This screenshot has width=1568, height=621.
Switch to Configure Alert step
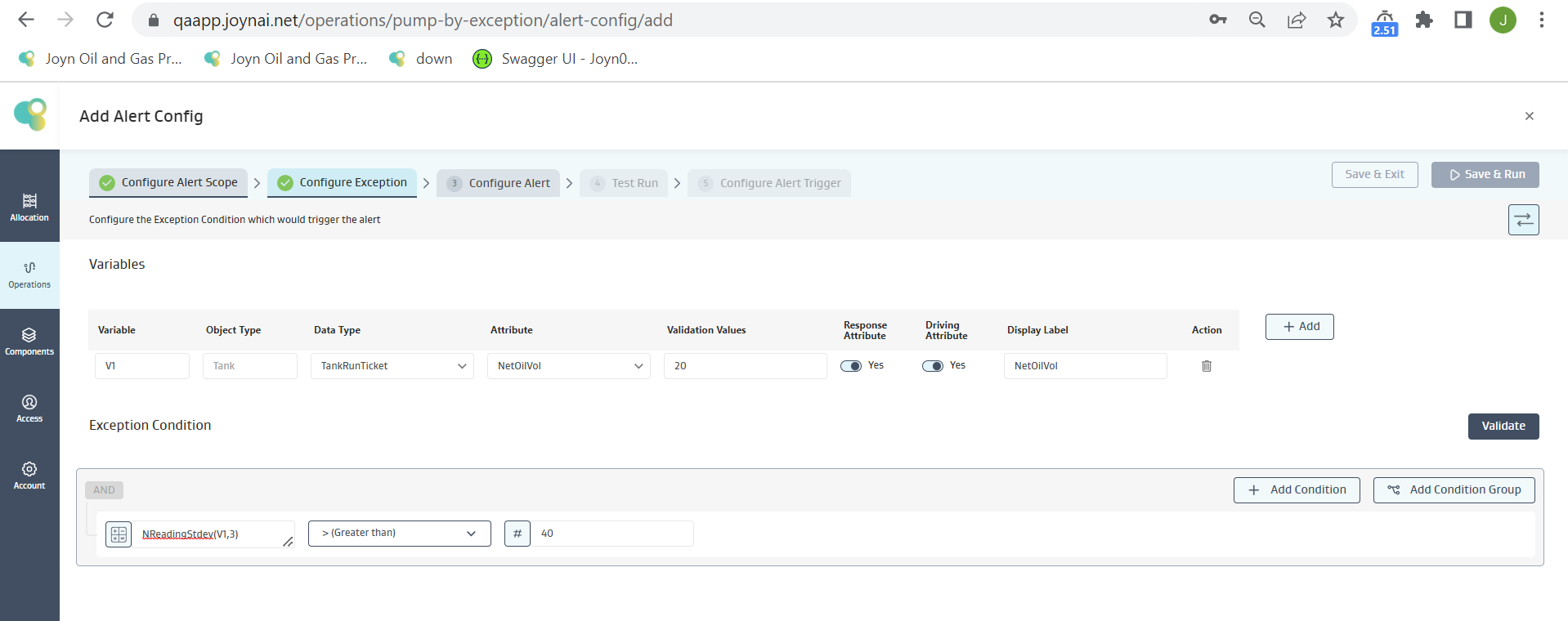tap(499, 183)
